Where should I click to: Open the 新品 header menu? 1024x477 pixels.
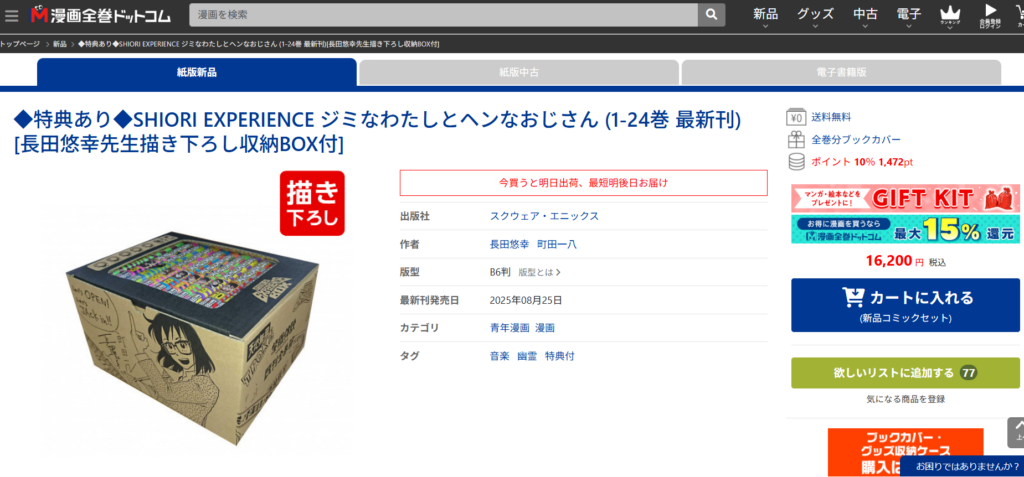pyautogui.click(x=765, y=16)
